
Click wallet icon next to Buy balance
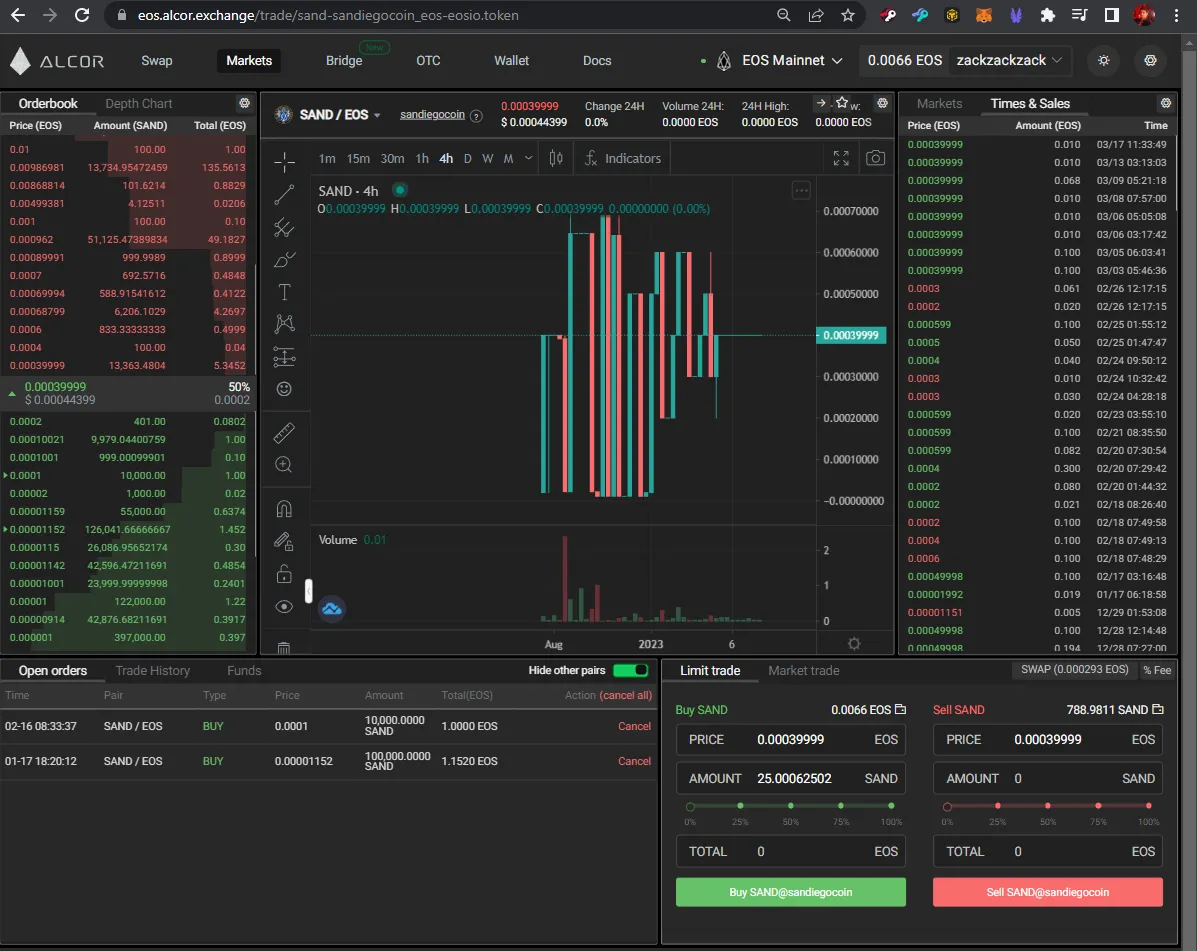(900, 709)
